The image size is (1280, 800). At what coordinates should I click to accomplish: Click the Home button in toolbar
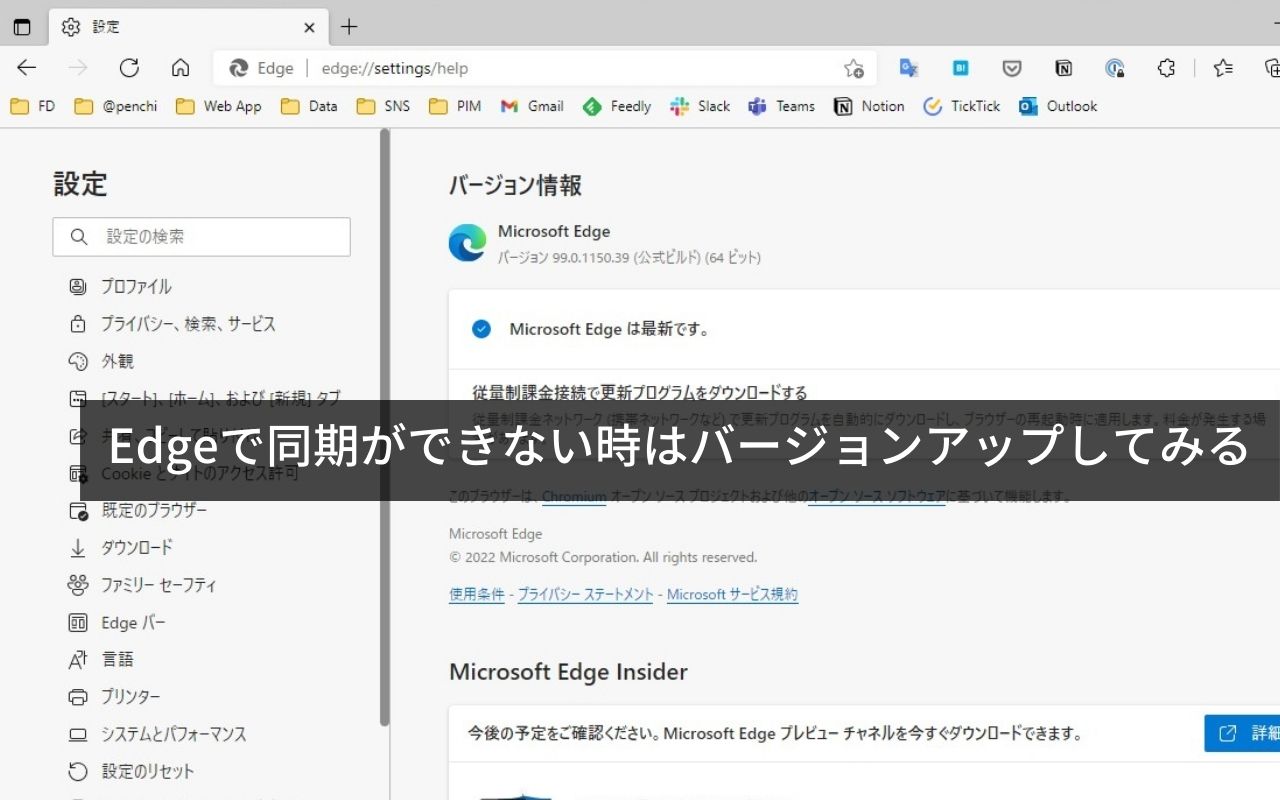point(180,68)
